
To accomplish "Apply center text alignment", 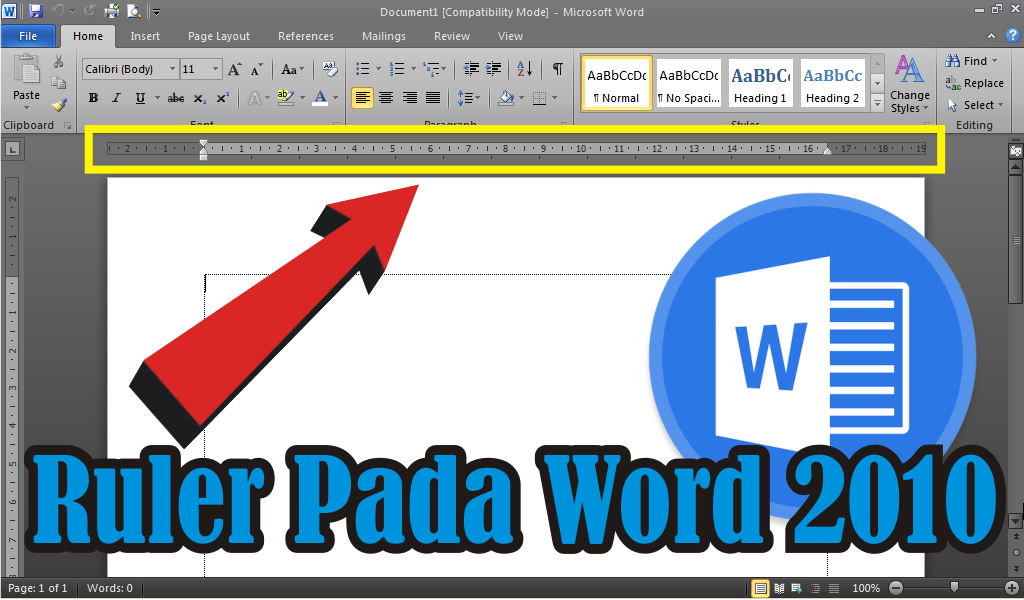I will tap(385, 97).
